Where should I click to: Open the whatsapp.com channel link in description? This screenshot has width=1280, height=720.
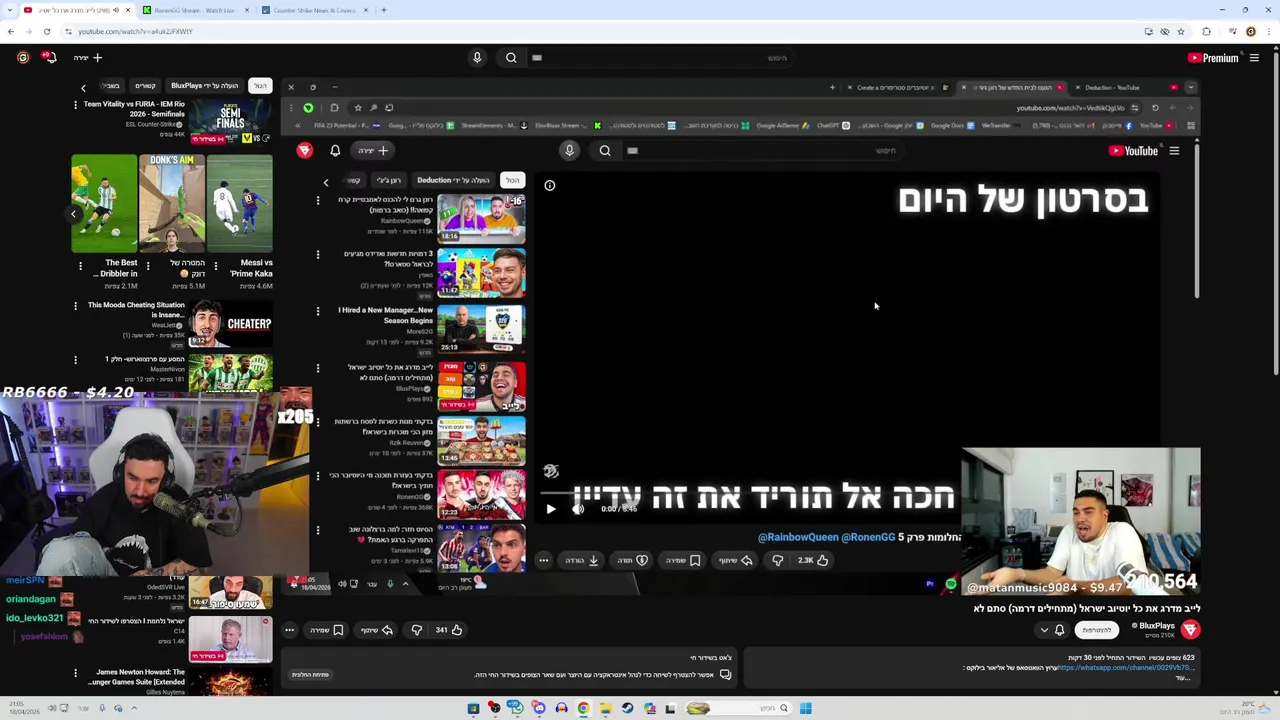[1125, 668]
